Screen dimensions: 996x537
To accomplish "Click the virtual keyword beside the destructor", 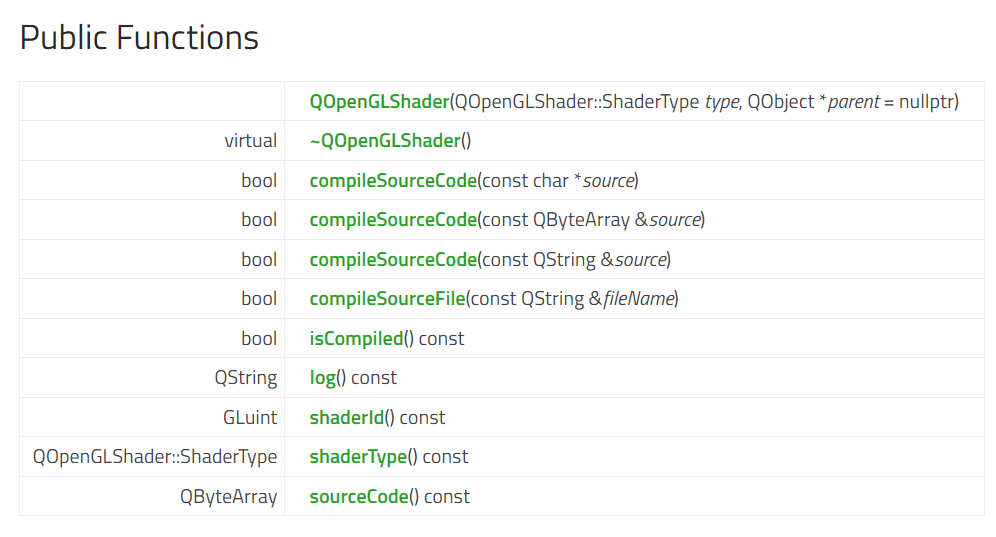I will (x=250, y=141).
